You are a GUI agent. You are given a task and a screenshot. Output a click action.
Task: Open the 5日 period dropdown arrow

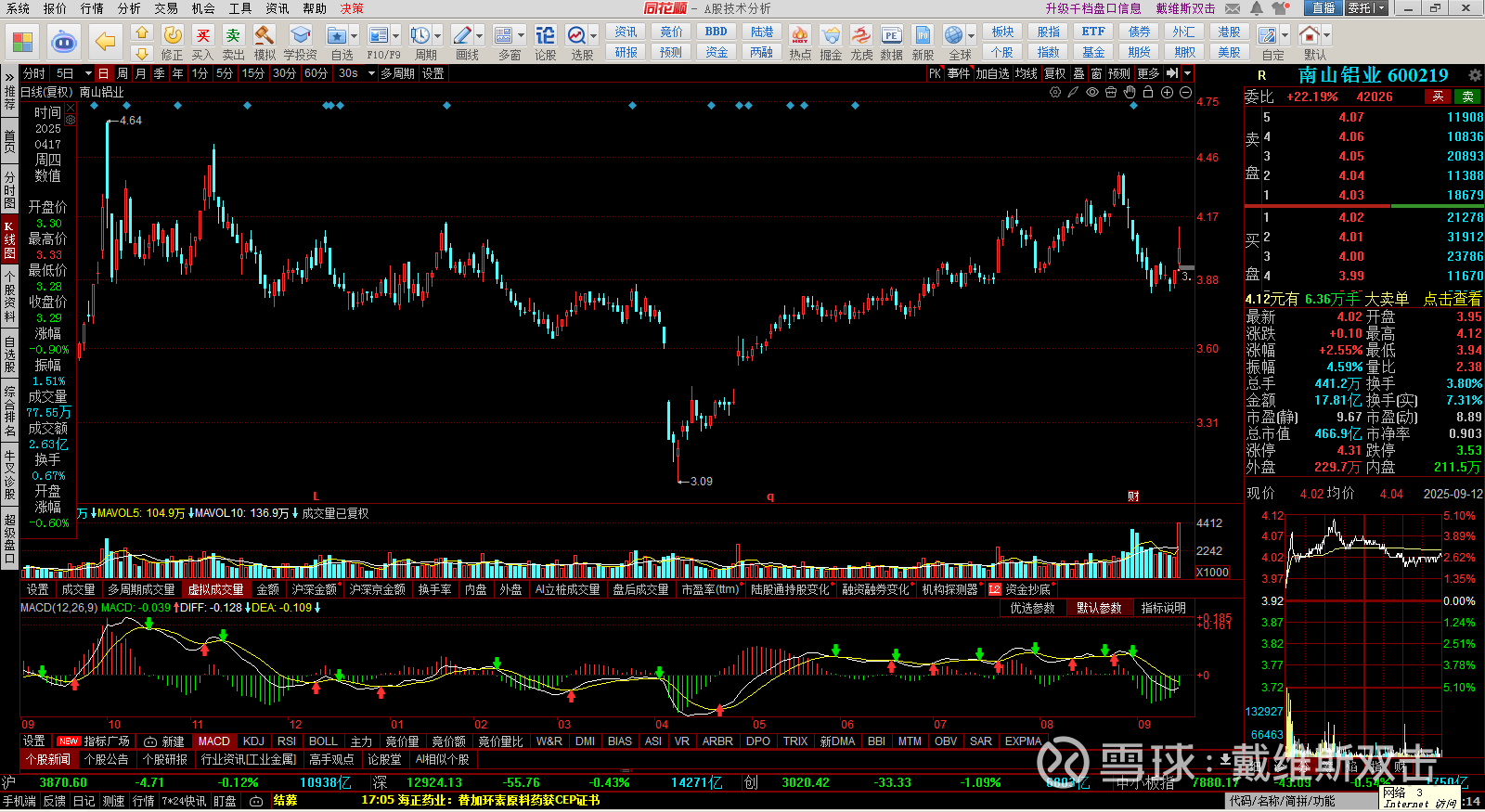click(88, 73)
